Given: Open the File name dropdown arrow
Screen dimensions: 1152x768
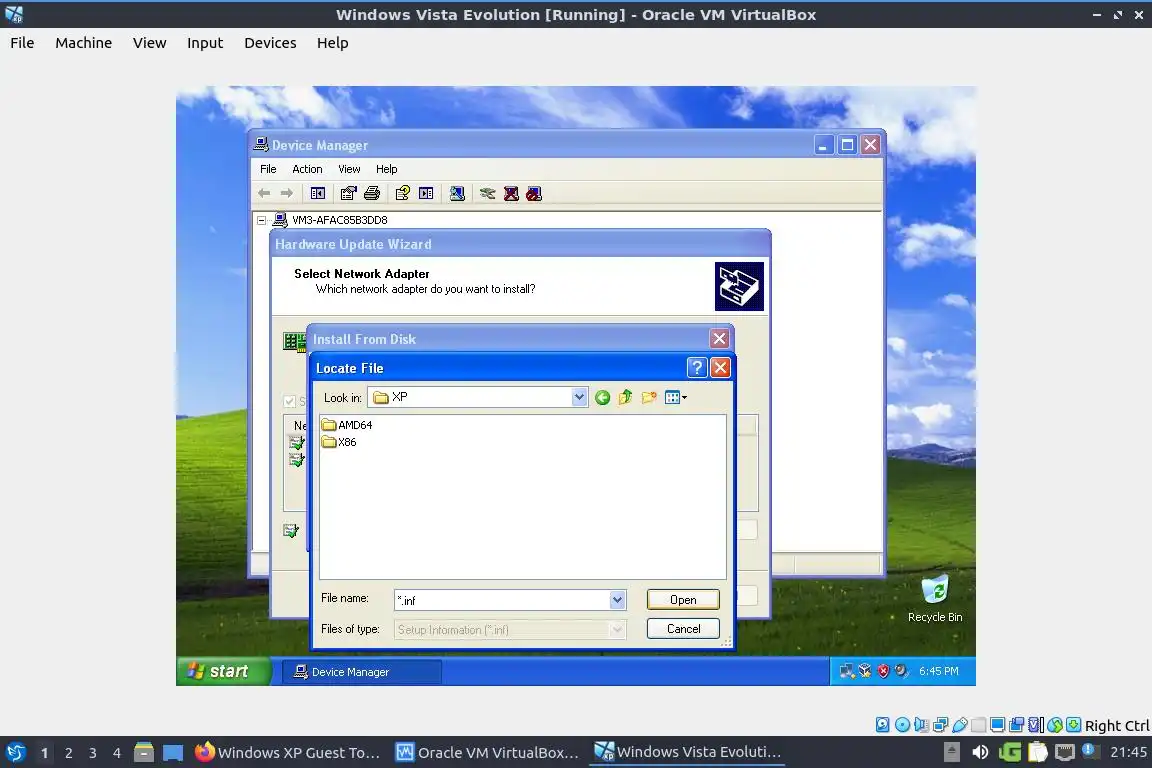Looking at the screenshot, I should pos(617,600).
